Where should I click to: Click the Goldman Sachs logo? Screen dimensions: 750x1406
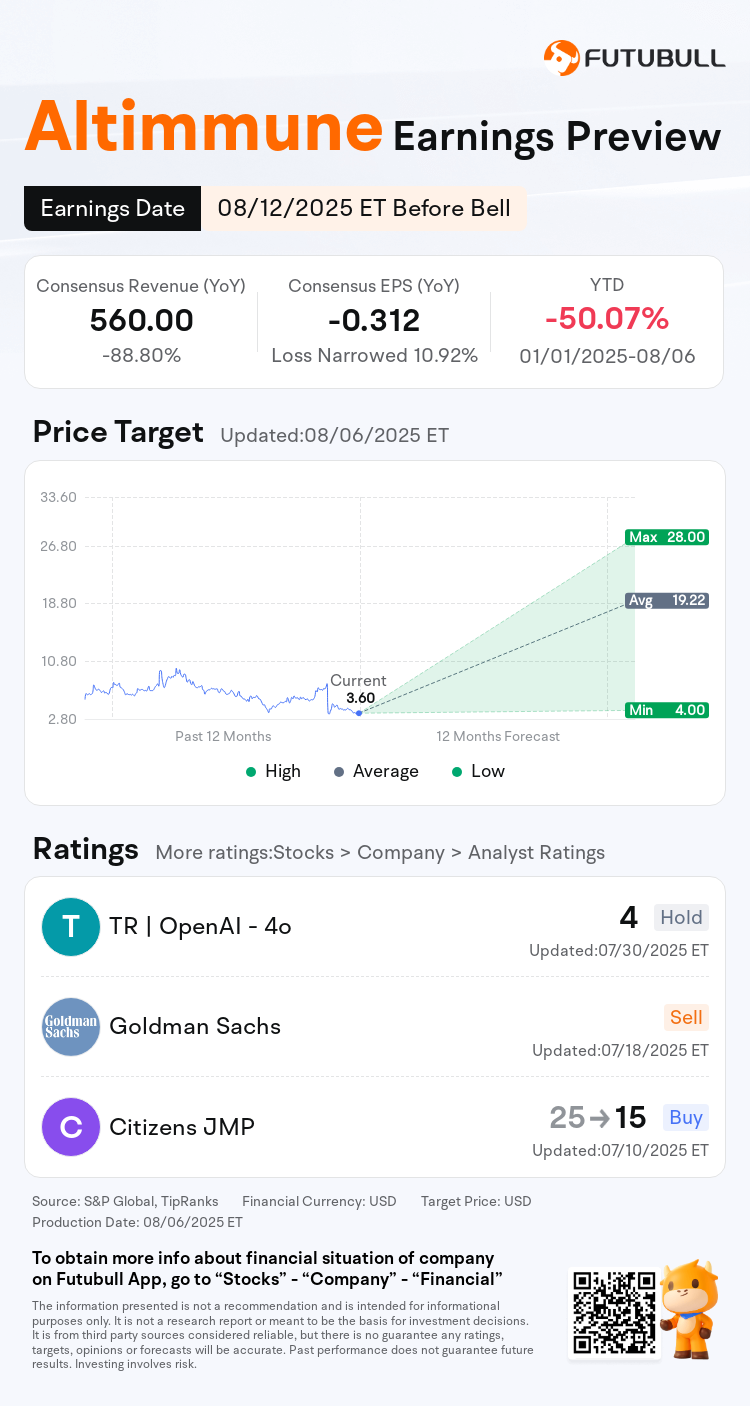pos(71,1027)
